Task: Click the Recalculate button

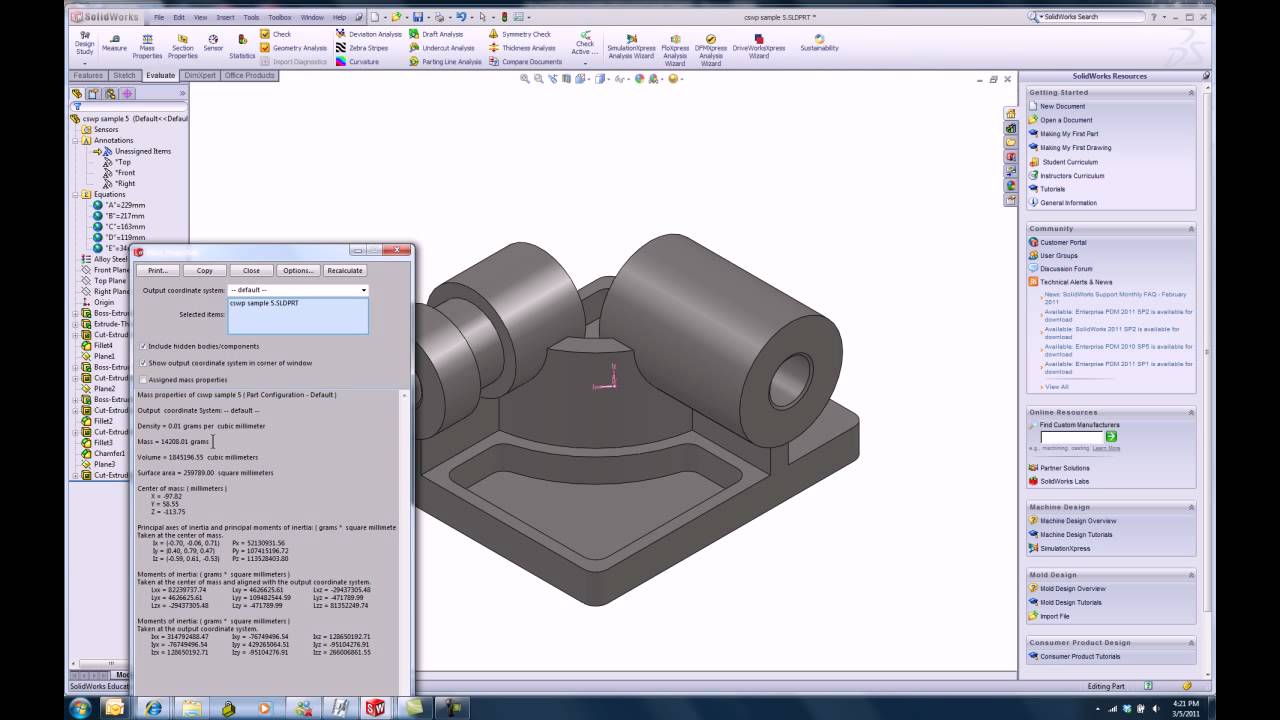Action: pyautogui.click(x=345, y=270)
